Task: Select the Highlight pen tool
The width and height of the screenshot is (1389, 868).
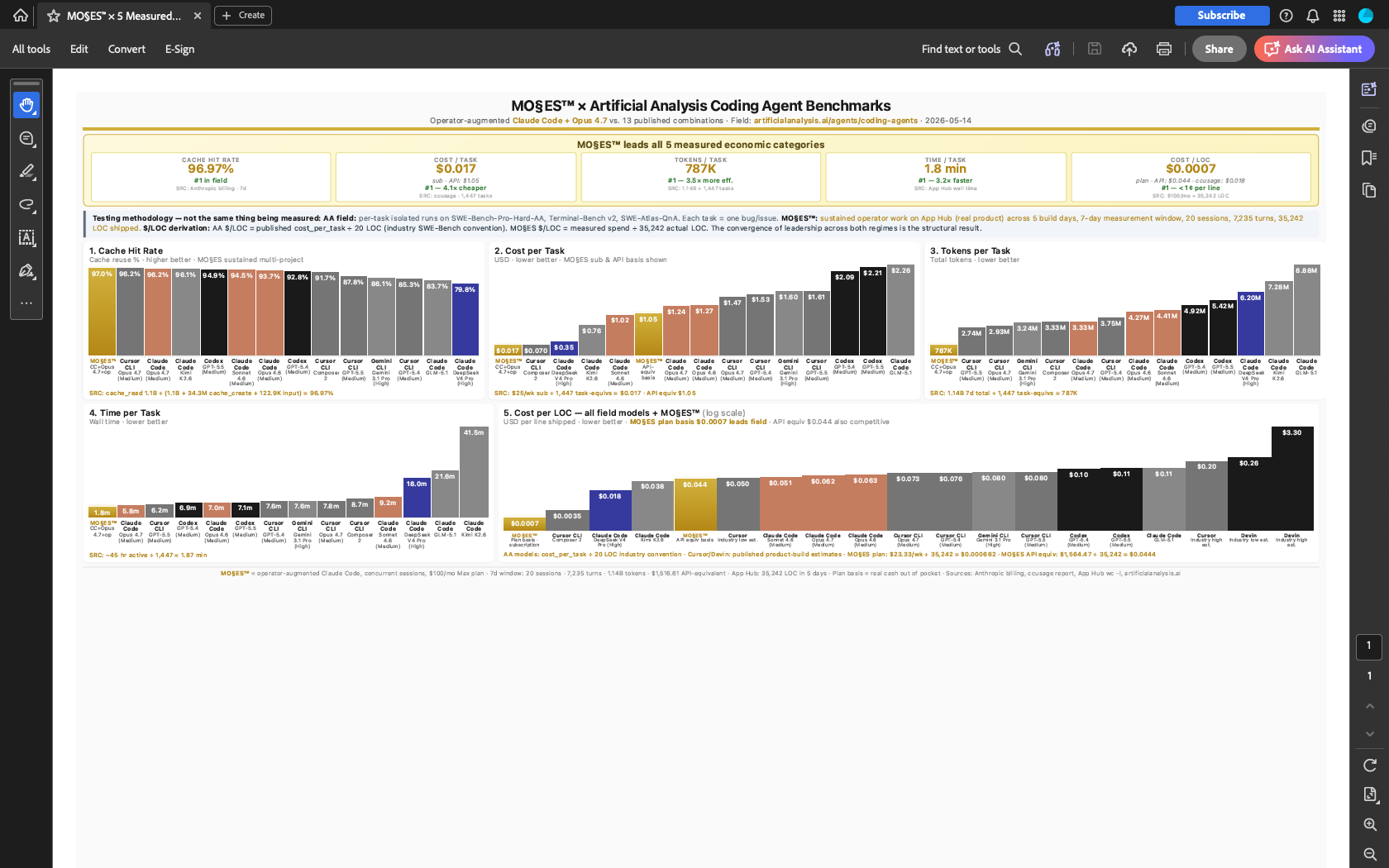Action: [x=26, y=172]
